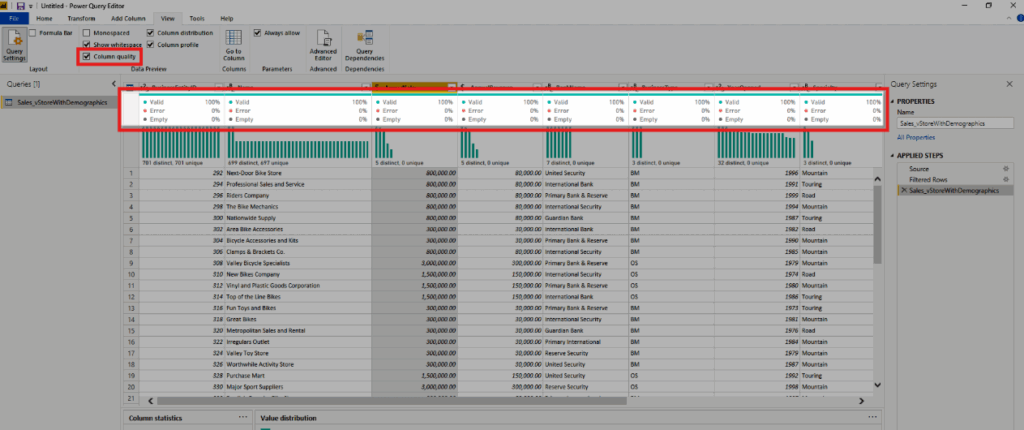1024x430 pixels.
Task: Enable the Monospaced checkbox
Action: coord(87,33)
